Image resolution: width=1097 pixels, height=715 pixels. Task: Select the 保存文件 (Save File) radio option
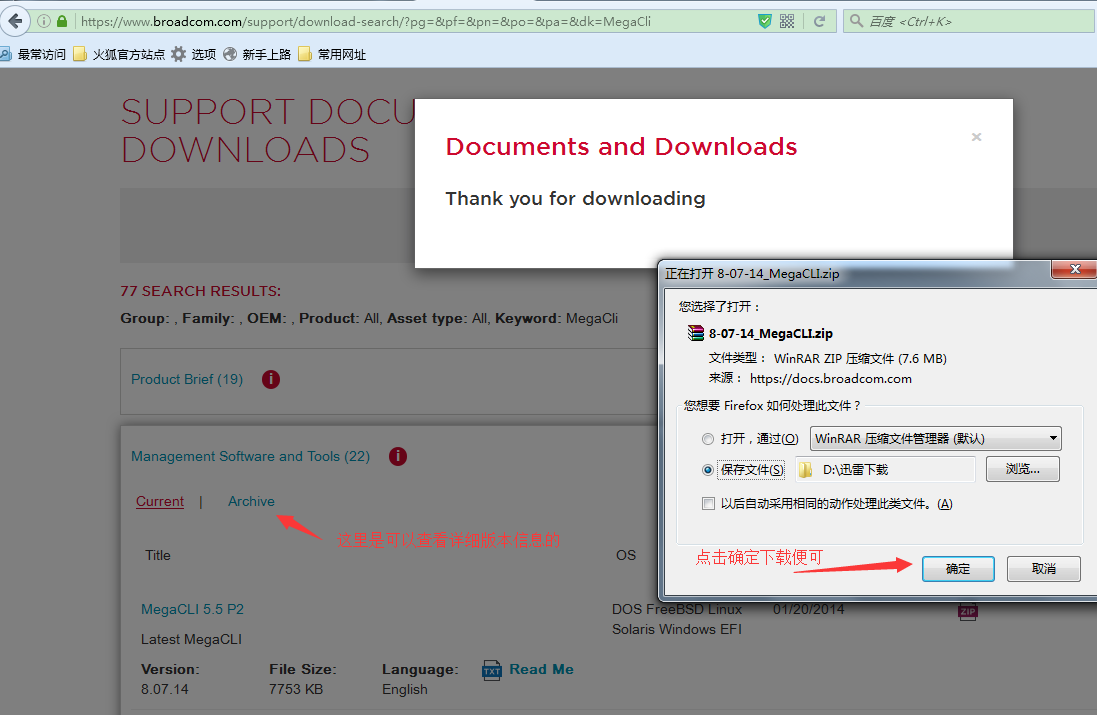[708, 470]
